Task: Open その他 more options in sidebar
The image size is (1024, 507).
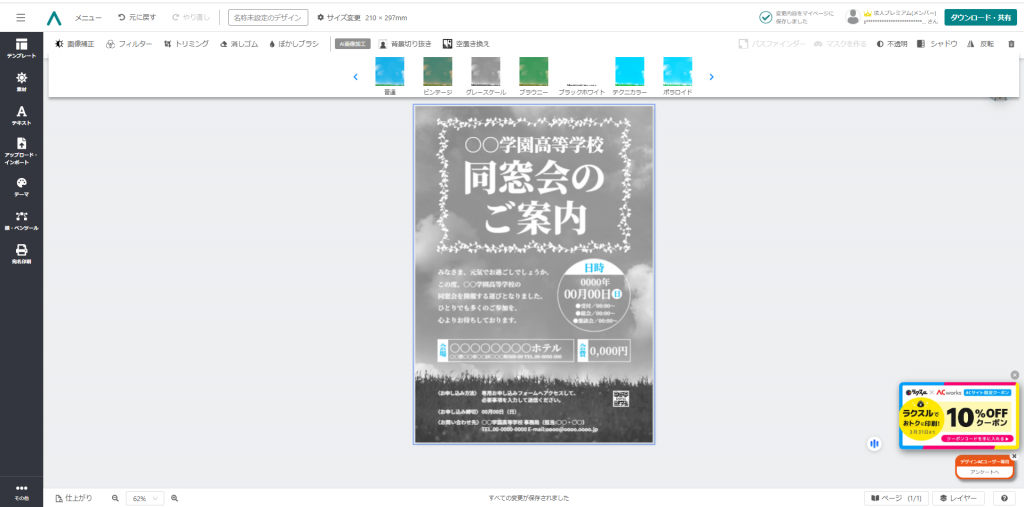Action: (x=22, y=492)
